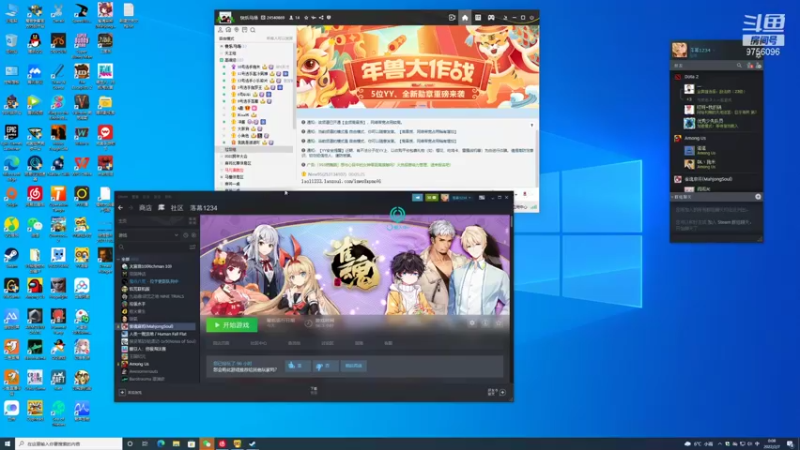This screenshot has width=800, height=450.
Task: Click plus to create group chat
Action: tap(758, 197)
